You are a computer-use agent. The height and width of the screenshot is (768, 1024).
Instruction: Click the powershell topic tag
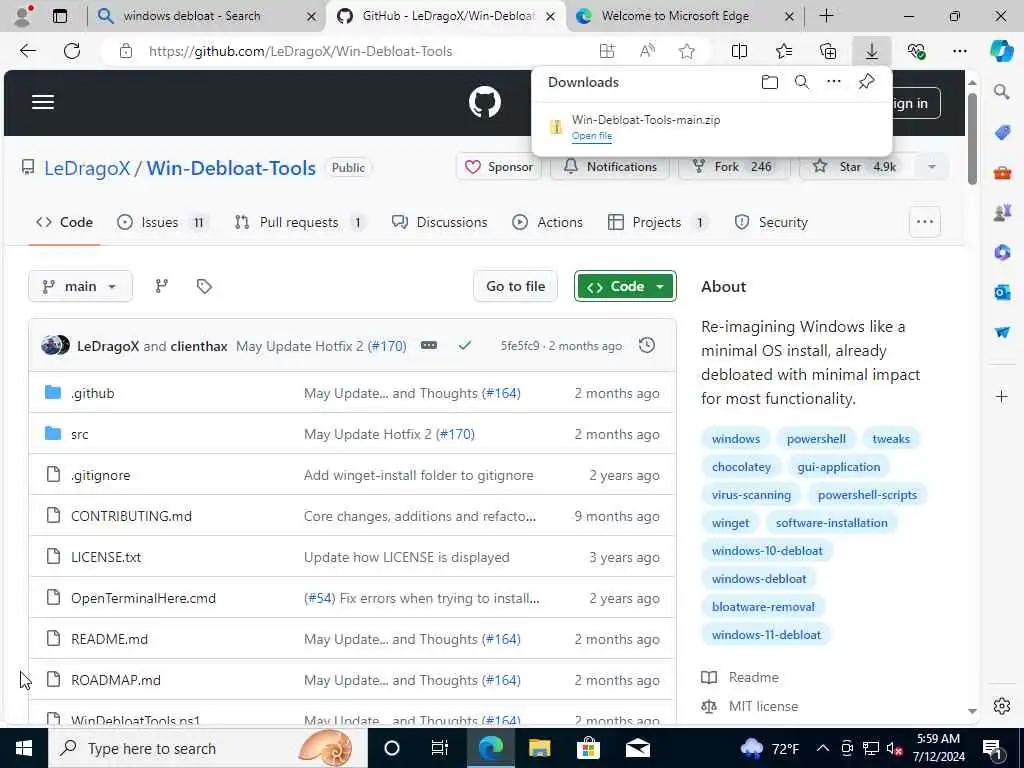point(816,439)
